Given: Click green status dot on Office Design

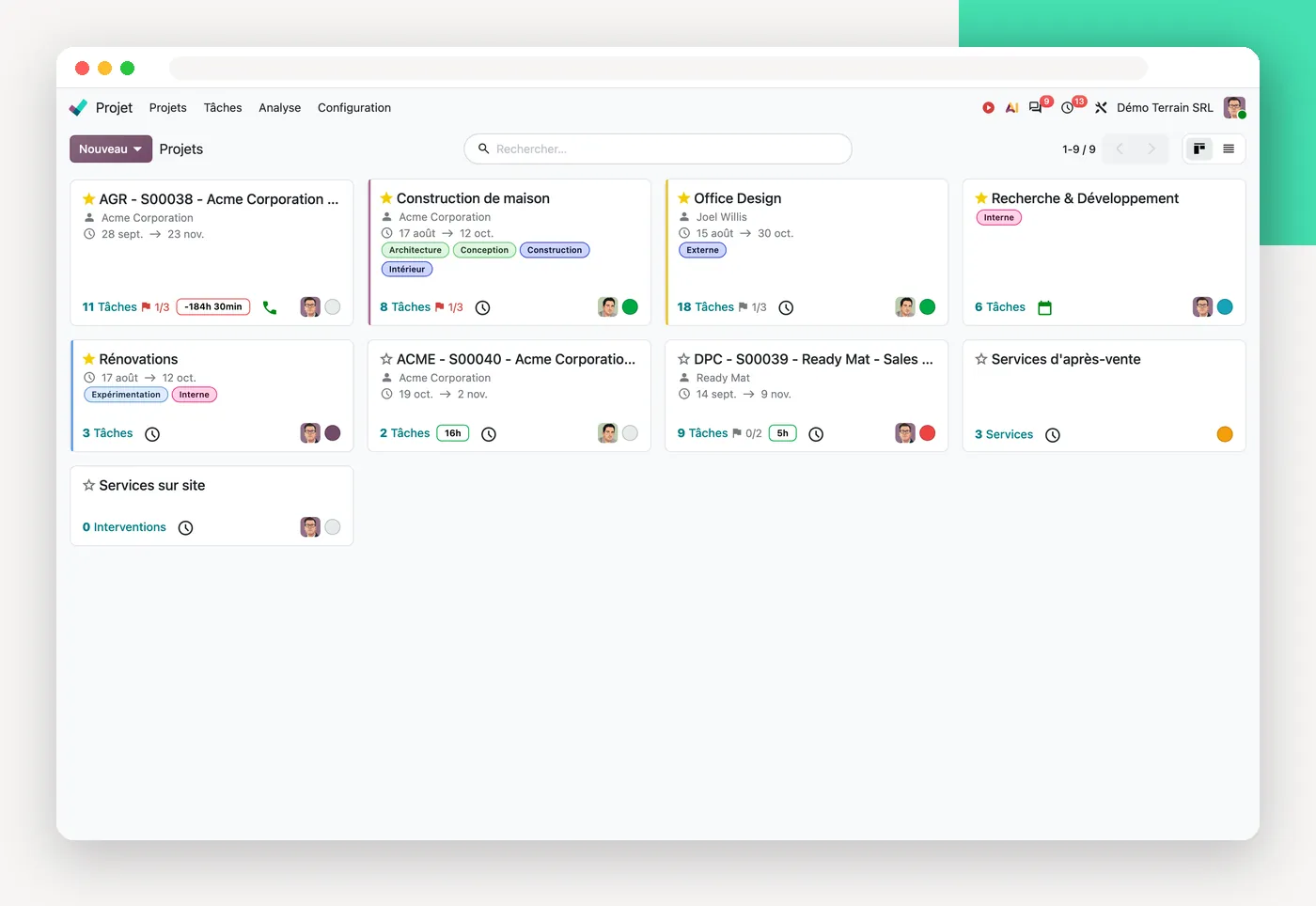Looking at the screenshot, I should 928,306.
